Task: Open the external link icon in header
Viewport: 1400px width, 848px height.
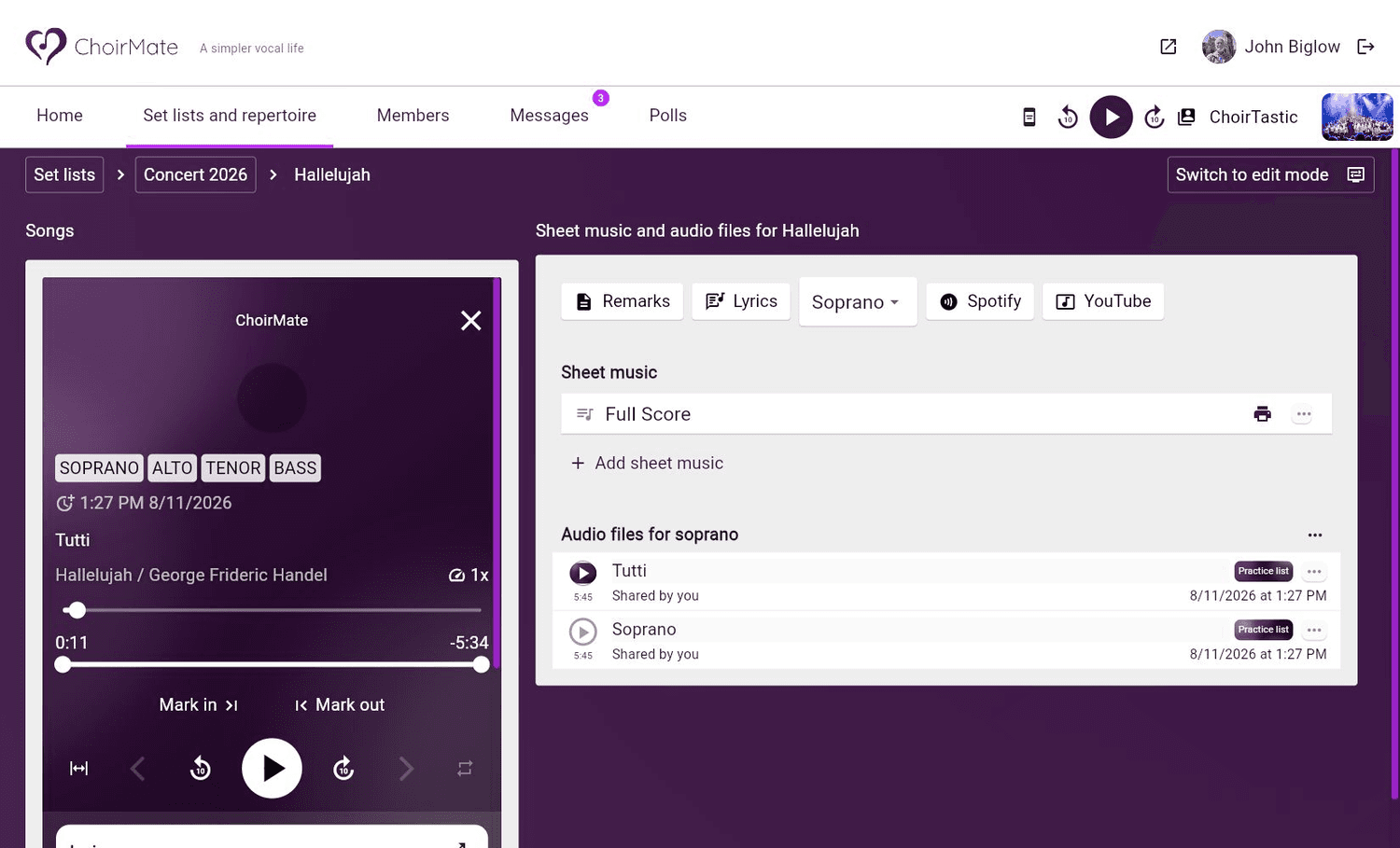Action: [x=1168, y=47]
